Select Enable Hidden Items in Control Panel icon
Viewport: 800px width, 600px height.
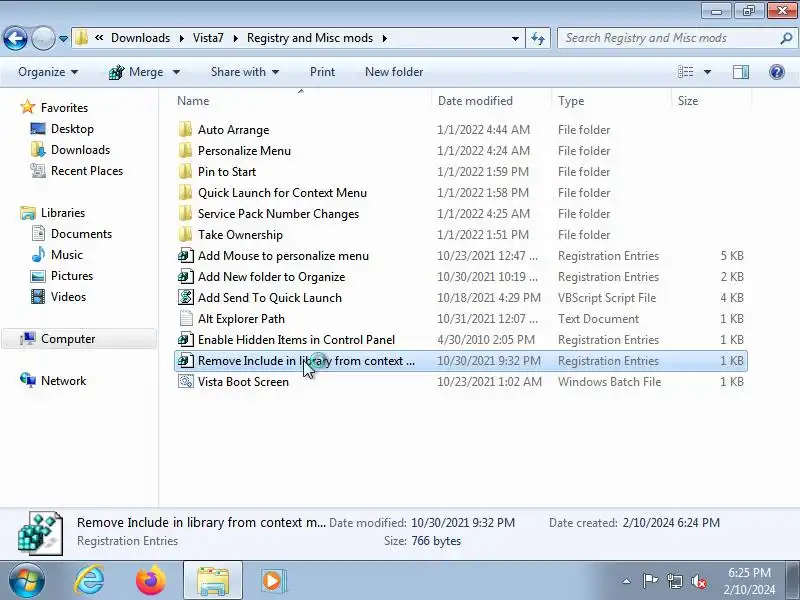[185, 340]
